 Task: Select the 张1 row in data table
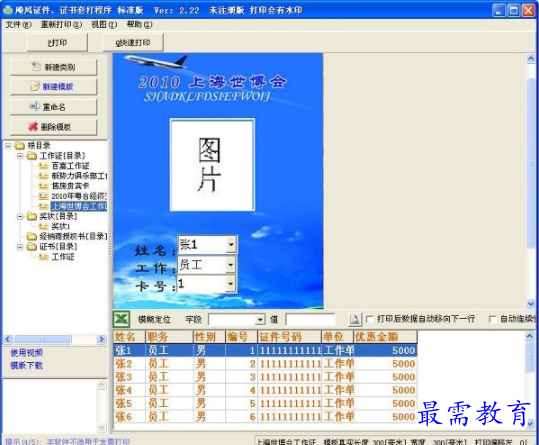click(265, 351)
